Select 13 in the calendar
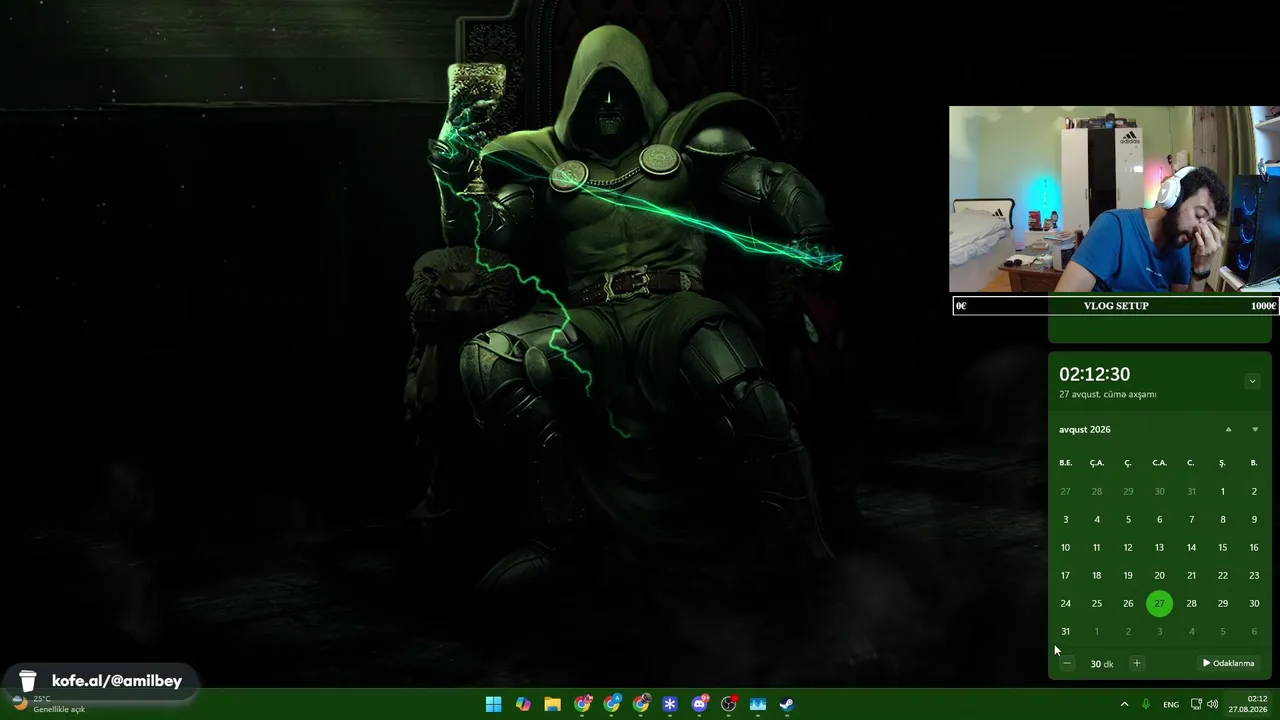The image size is (1280, 720). pyautogui.click(x=1159, y=547)
